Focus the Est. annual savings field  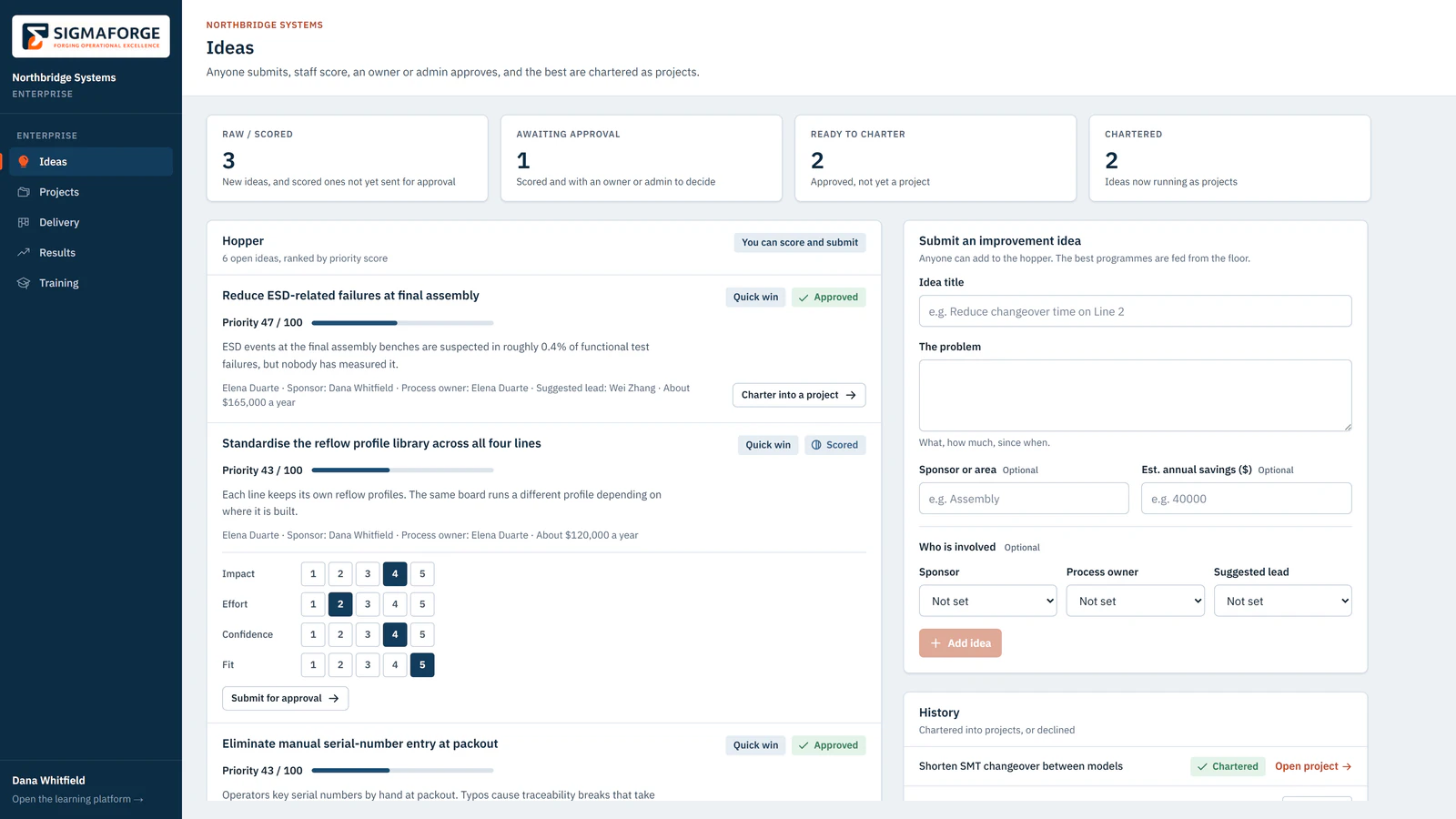(x=1247, y=499)
